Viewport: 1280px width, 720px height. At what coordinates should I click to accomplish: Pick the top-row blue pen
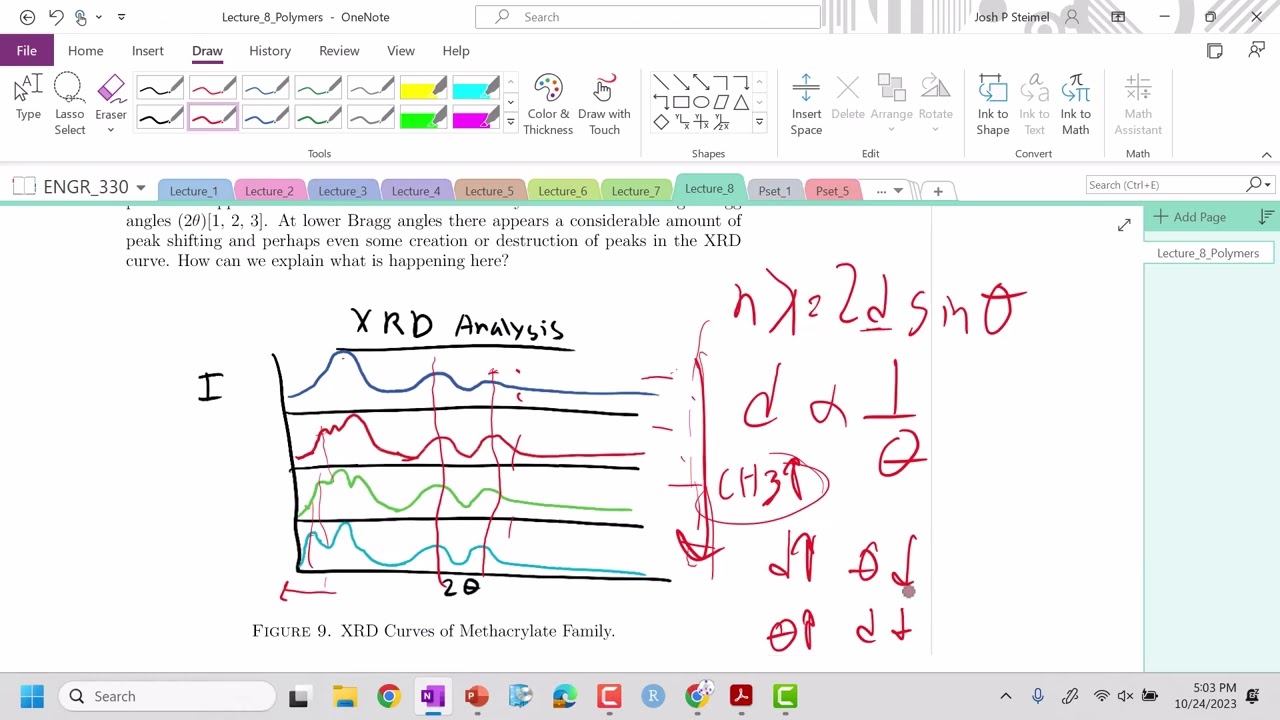[x=266, y=90]
